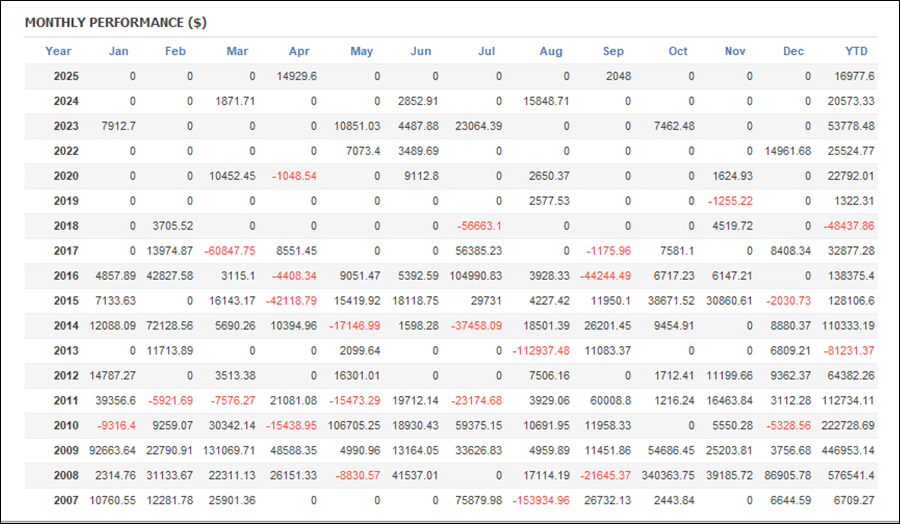Viewport: 900px width, 524px height.
Task: Click the 14929.6 value in 2025 row
Action: [297, 76]
